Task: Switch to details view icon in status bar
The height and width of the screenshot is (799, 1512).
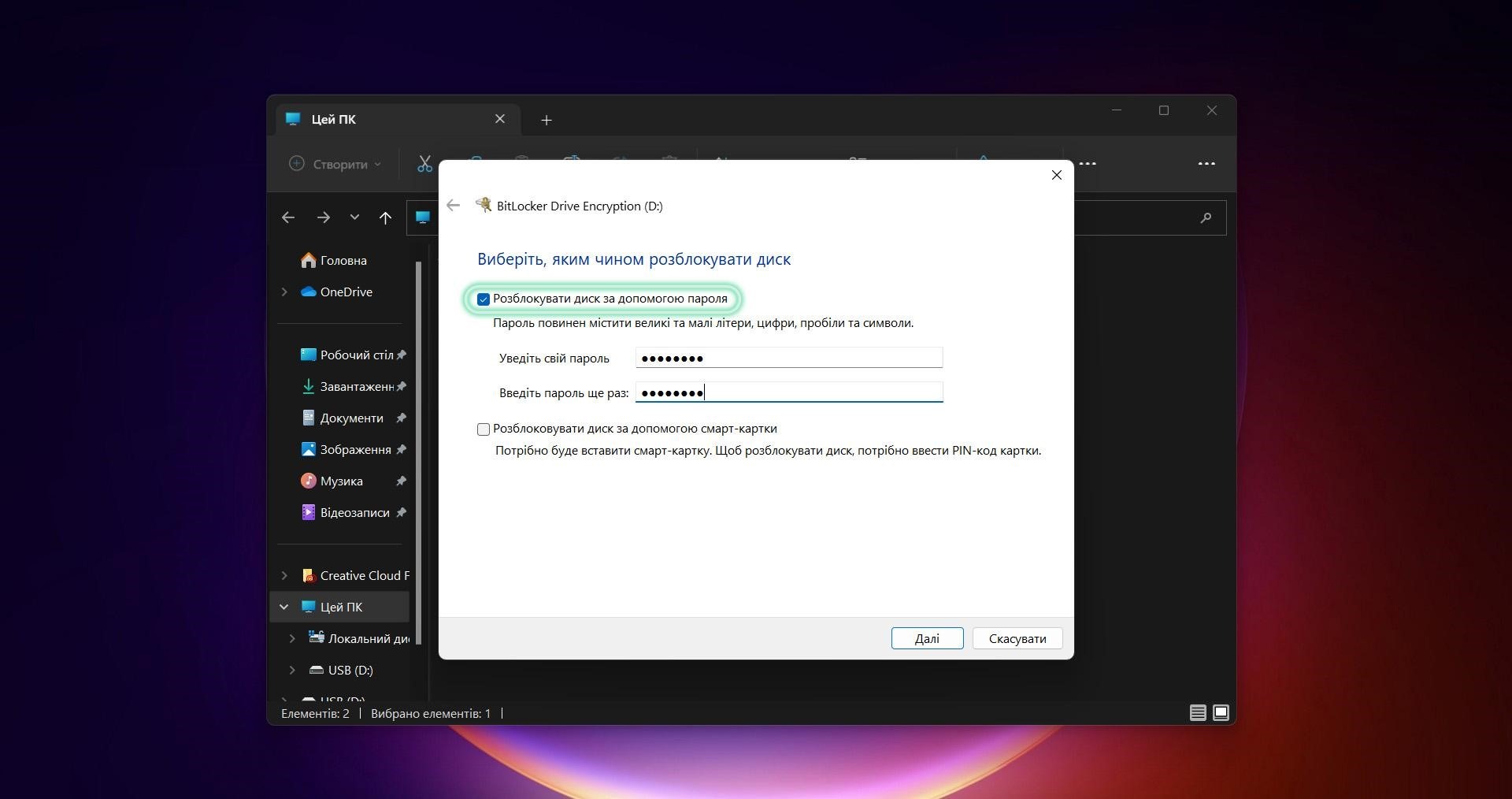Action: point(1198,713)
